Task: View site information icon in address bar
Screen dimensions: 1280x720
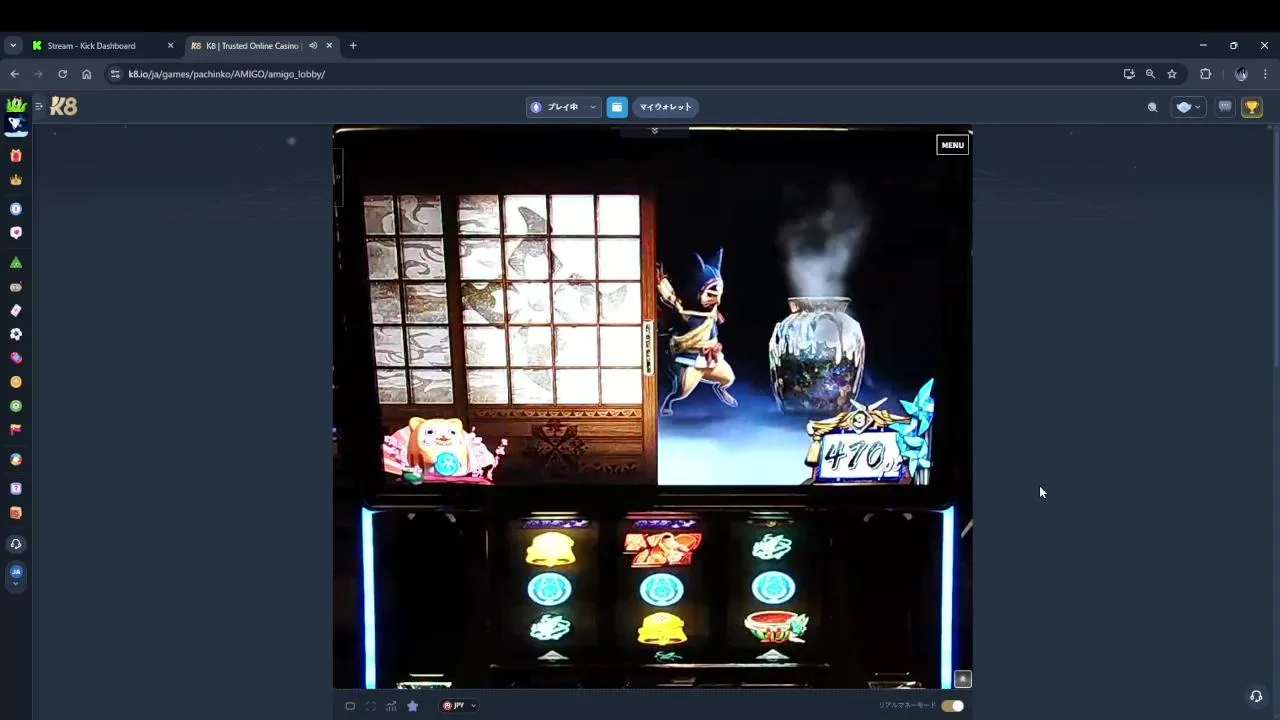Action: tap(115, 74)
